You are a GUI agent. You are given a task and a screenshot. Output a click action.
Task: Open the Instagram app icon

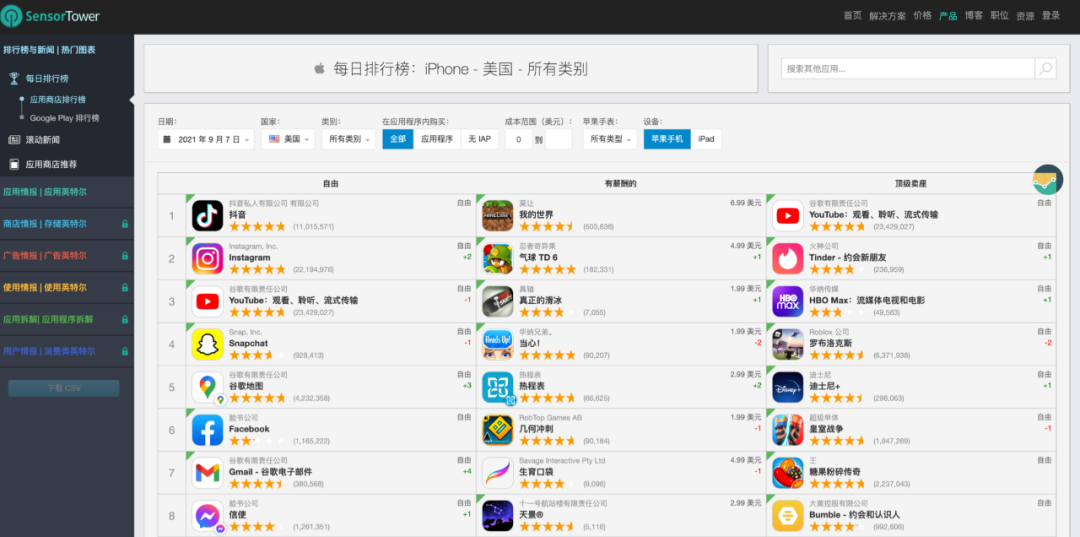click(x=207, y=258)
